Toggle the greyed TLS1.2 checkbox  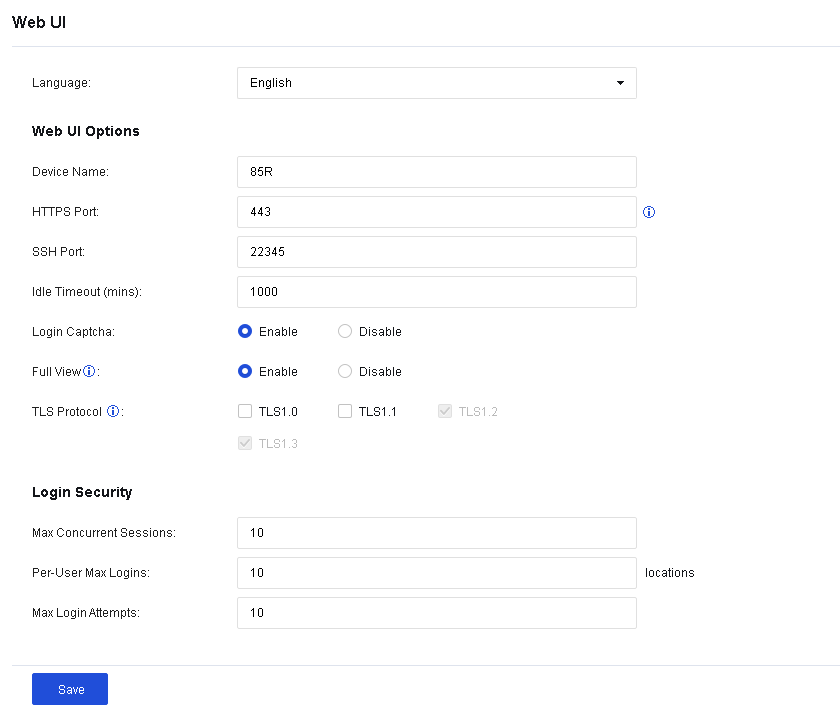[x=445, y=411]
